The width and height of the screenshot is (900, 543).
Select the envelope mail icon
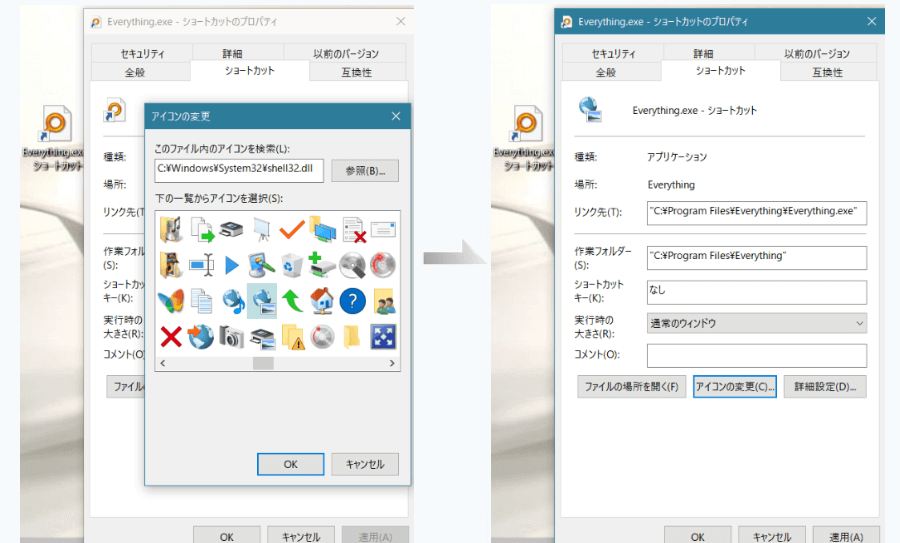tap(383, 230)
